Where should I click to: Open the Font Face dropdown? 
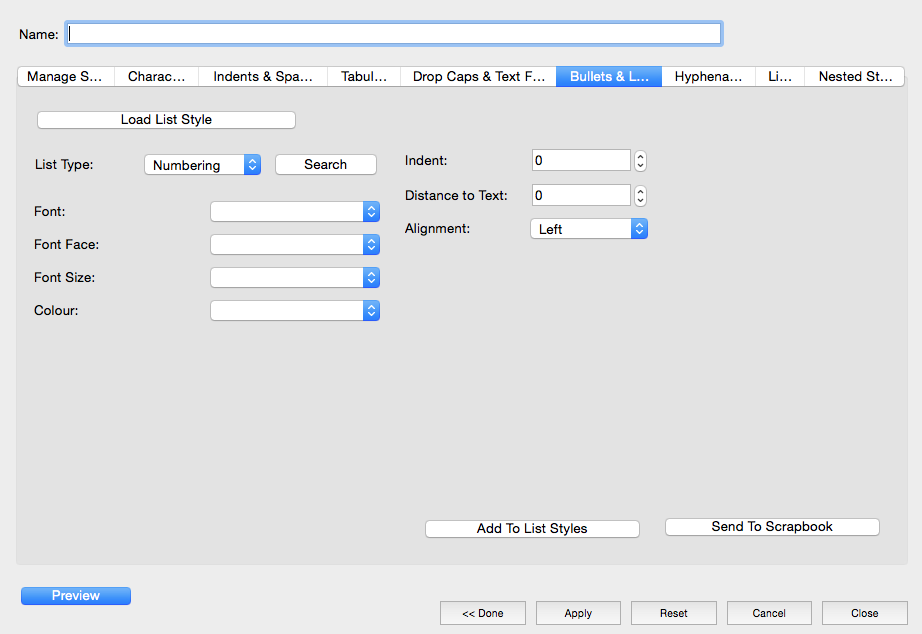[294, 245]
